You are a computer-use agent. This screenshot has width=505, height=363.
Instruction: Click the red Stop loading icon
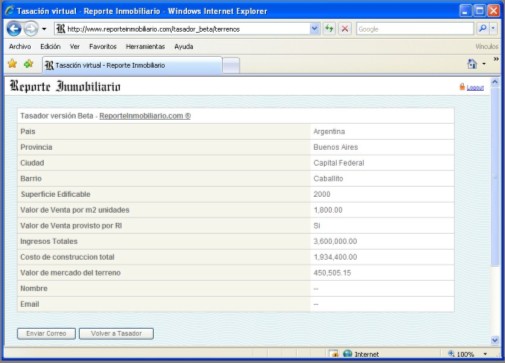[345, 29]
